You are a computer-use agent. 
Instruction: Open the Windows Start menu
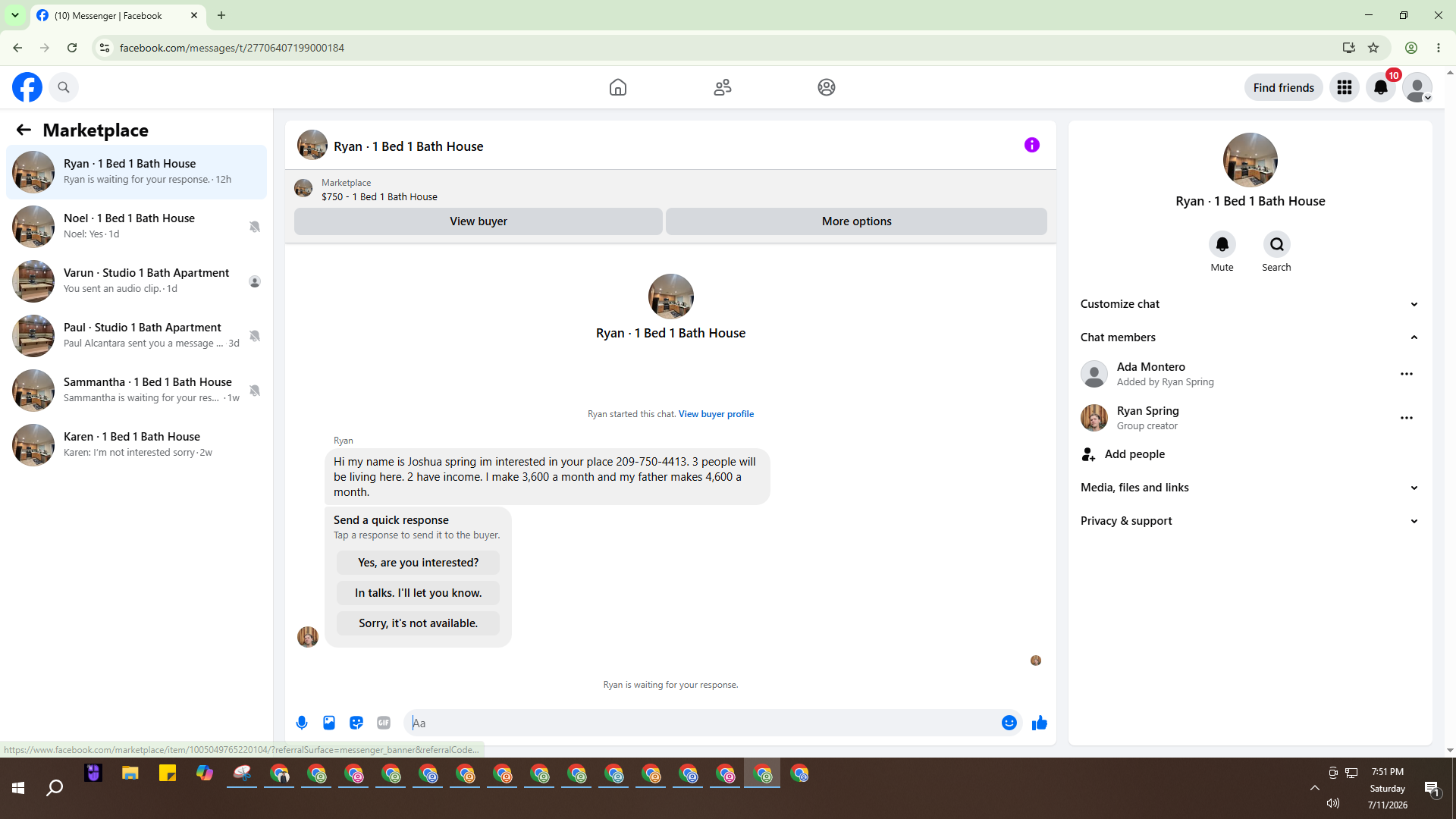[x=18, y=789]
